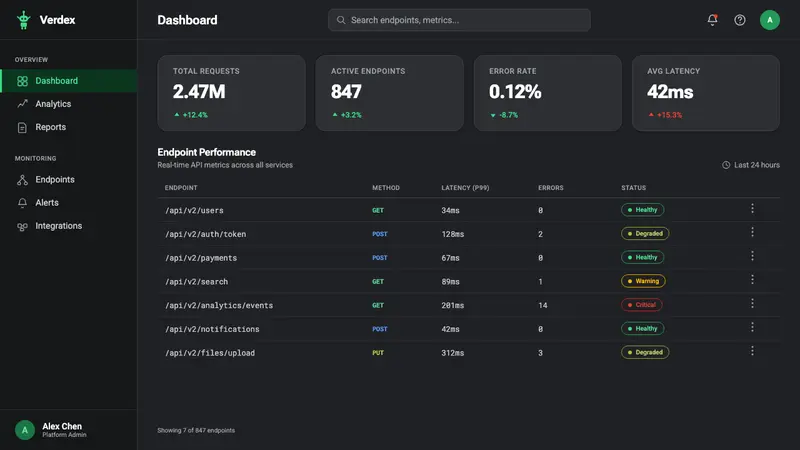Open Reports from sidebar

coord(69,127)
